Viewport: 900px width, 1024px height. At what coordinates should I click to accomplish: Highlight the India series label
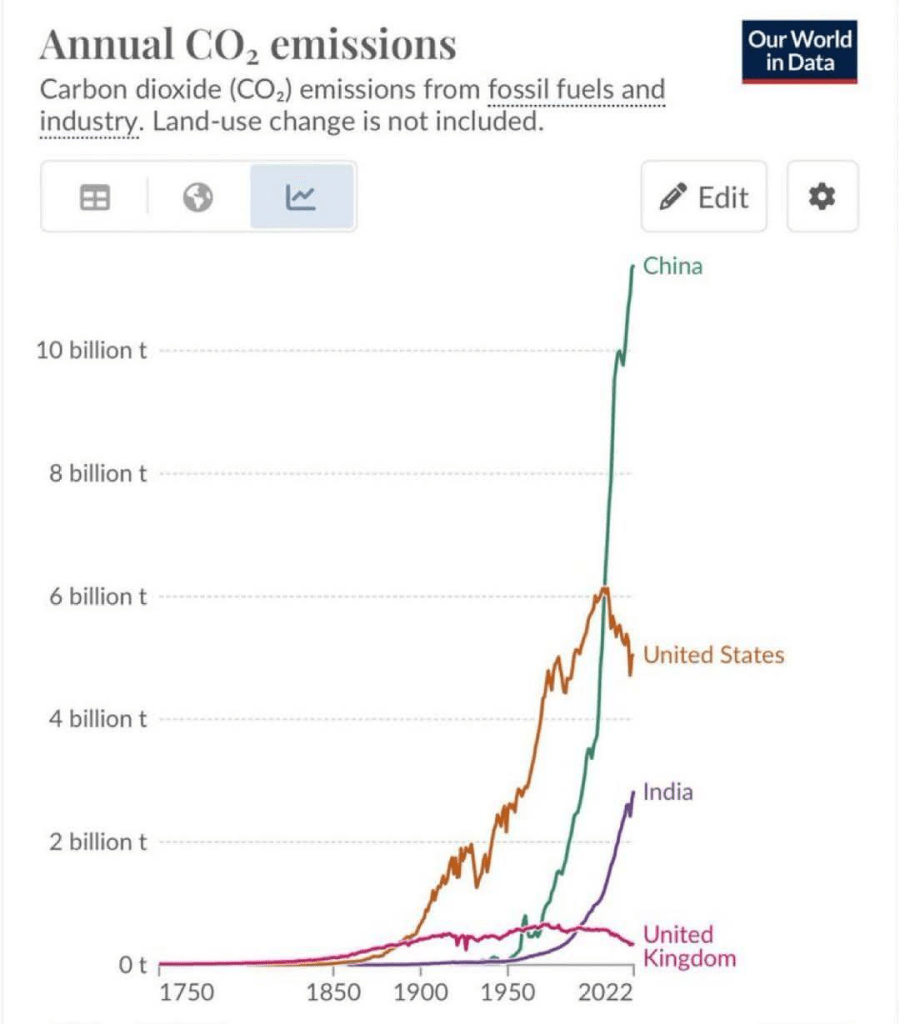(668, 792)
